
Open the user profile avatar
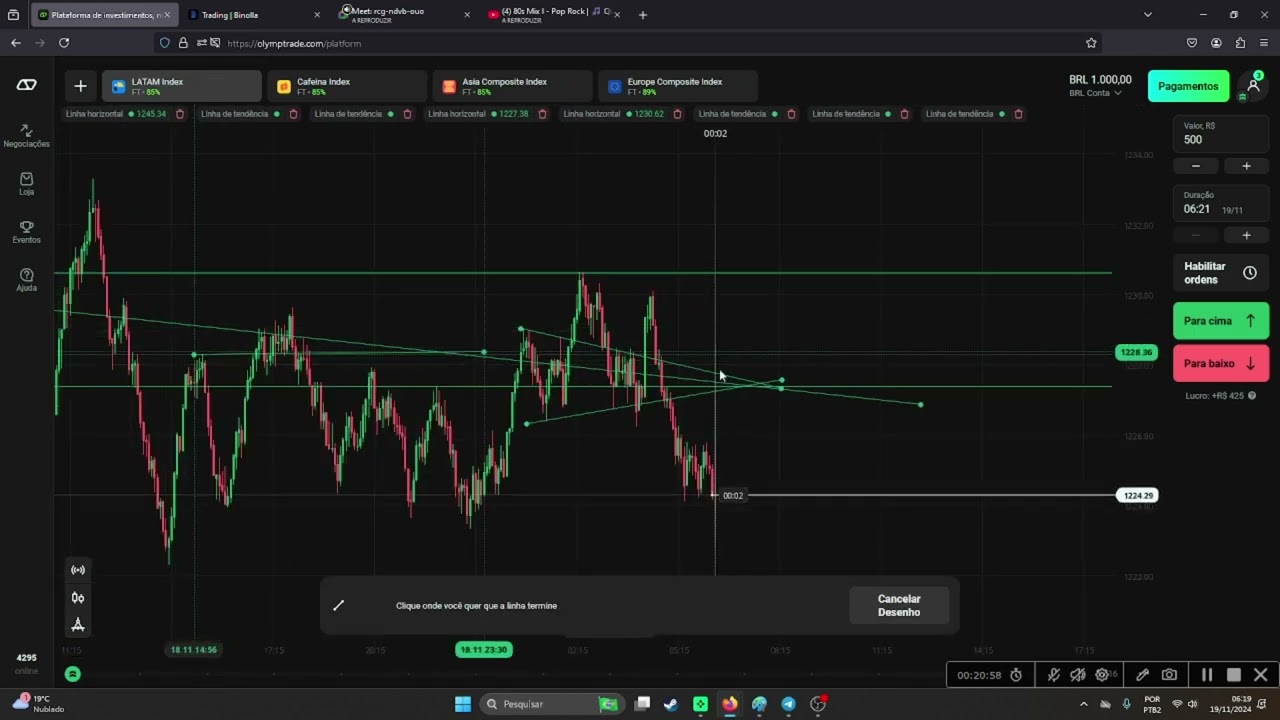pos(1253,86)
